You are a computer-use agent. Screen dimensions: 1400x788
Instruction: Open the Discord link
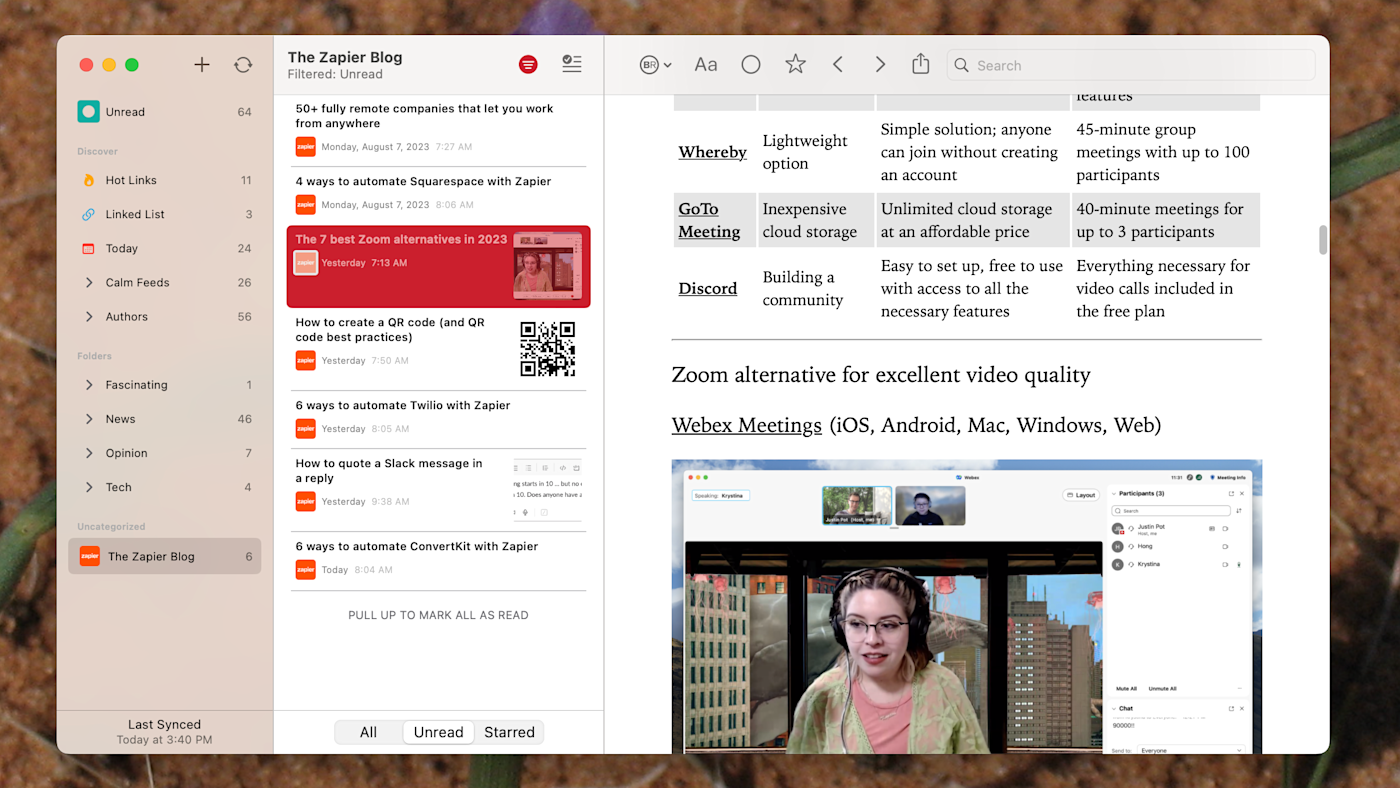click(707, 288)
